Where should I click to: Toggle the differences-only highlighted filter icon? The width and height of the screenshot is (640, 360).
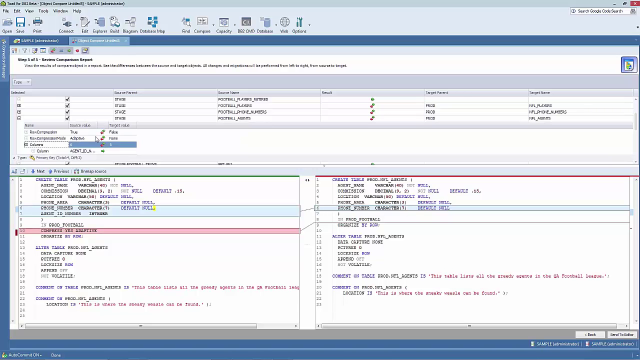coord(53,51)
